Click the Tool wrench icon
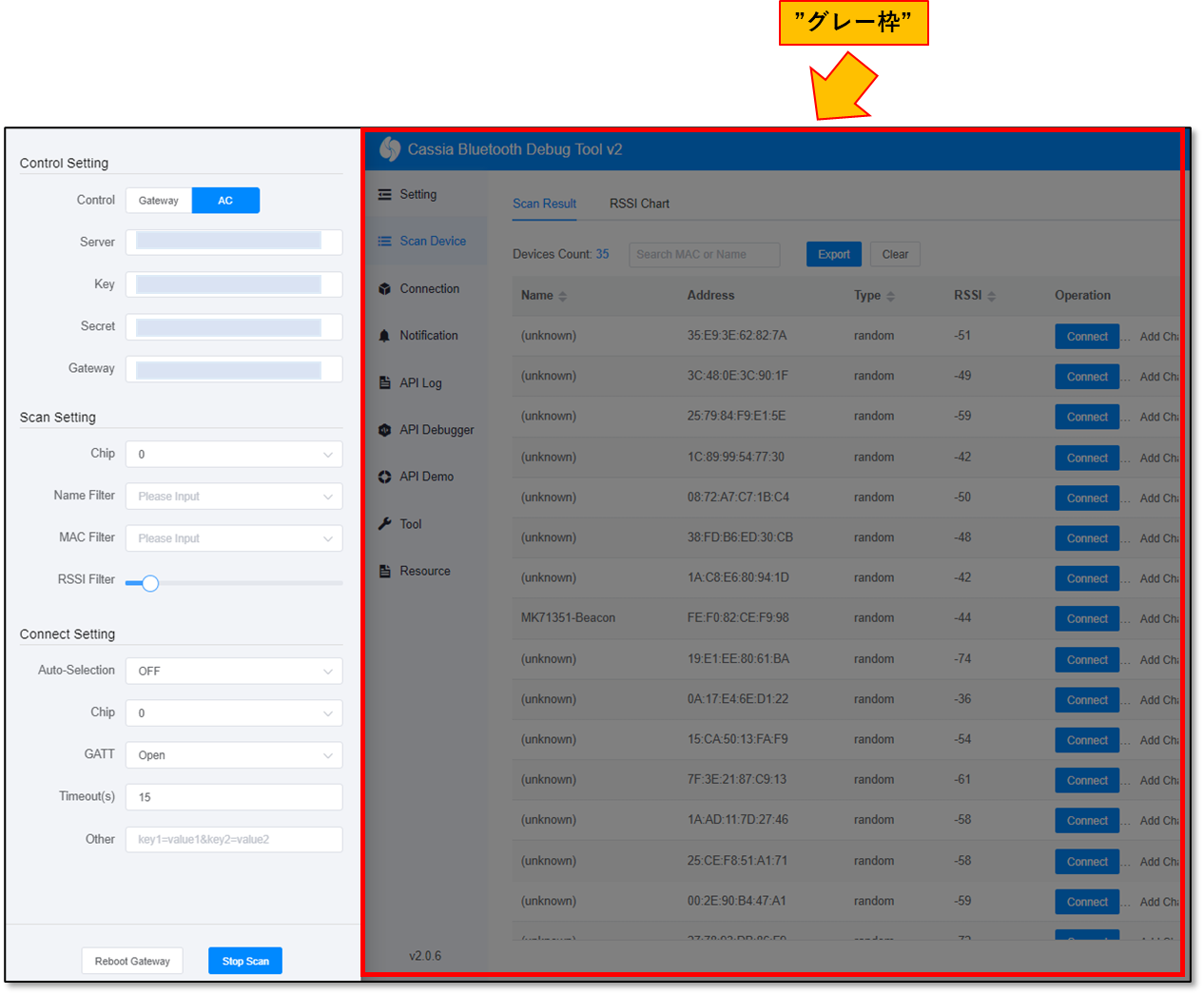The width and height of the screenshot is (1204, 995). click(384, 524)
